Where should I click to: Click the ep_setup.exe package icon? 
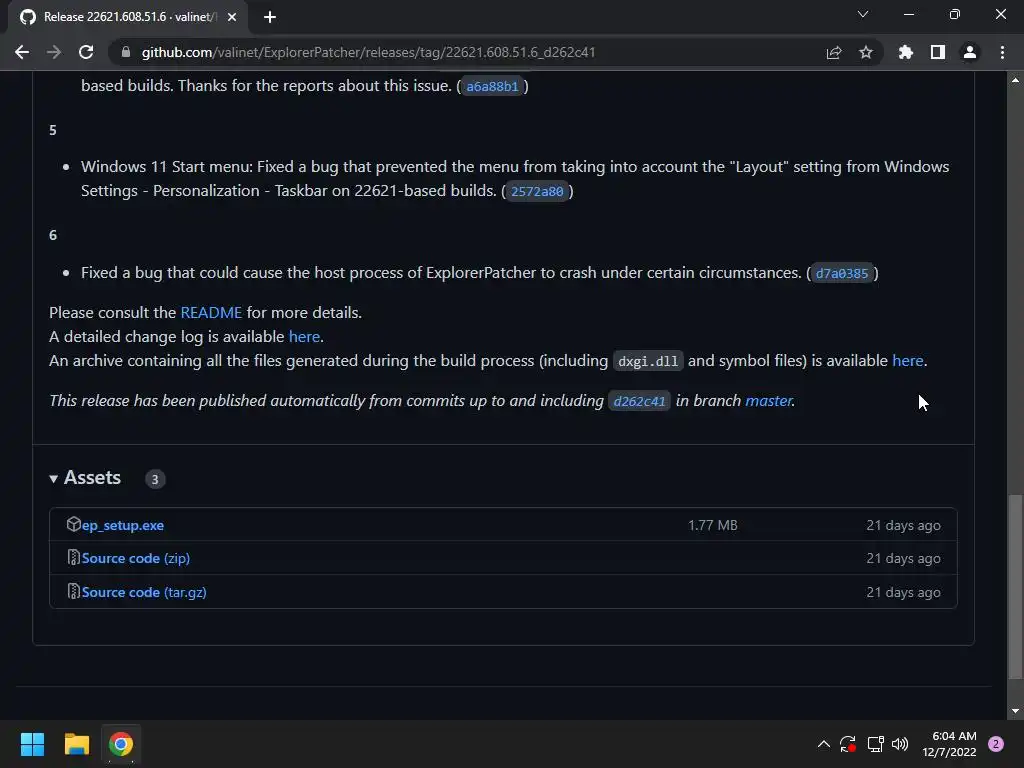[74, 524]
